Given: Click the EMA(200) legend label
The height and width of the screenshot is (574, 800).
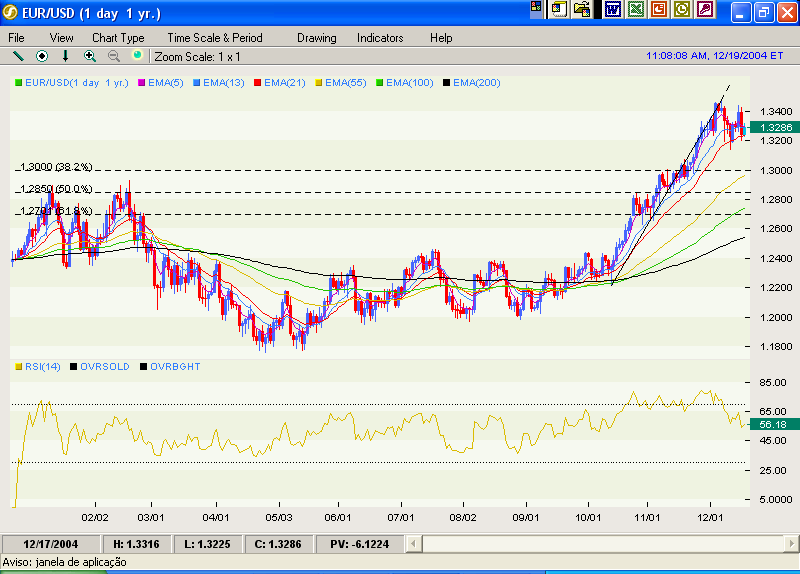Looking at the screenshot, I should (476, 83).
